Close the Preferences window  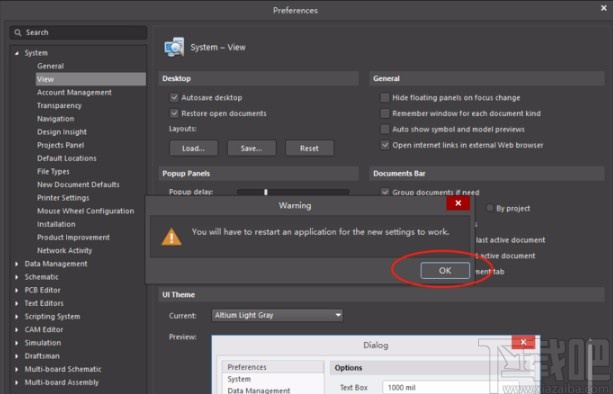(x=604, y=8)
